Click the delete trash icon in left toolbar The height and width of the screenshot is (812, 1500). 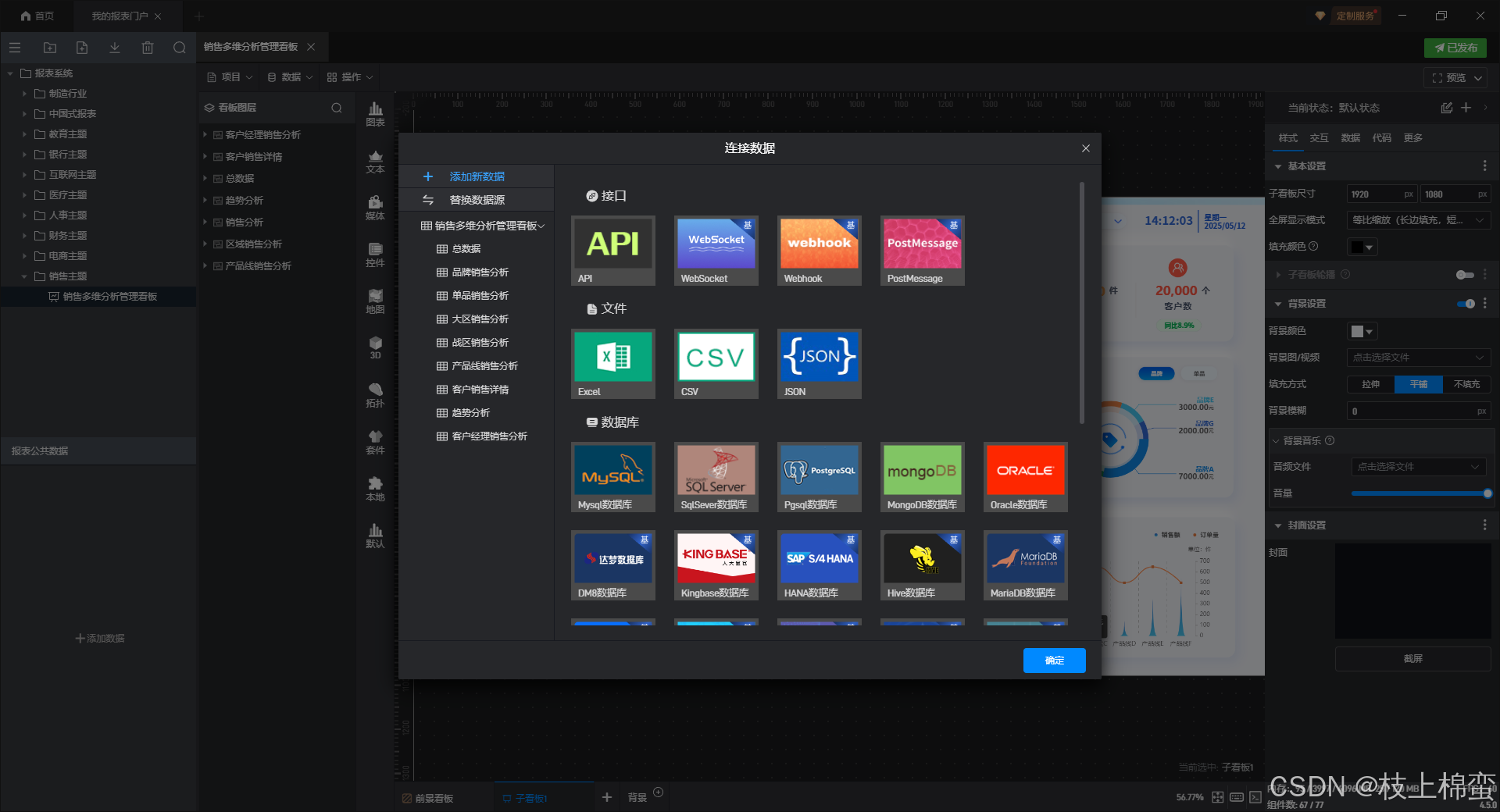tap(147, 48)
